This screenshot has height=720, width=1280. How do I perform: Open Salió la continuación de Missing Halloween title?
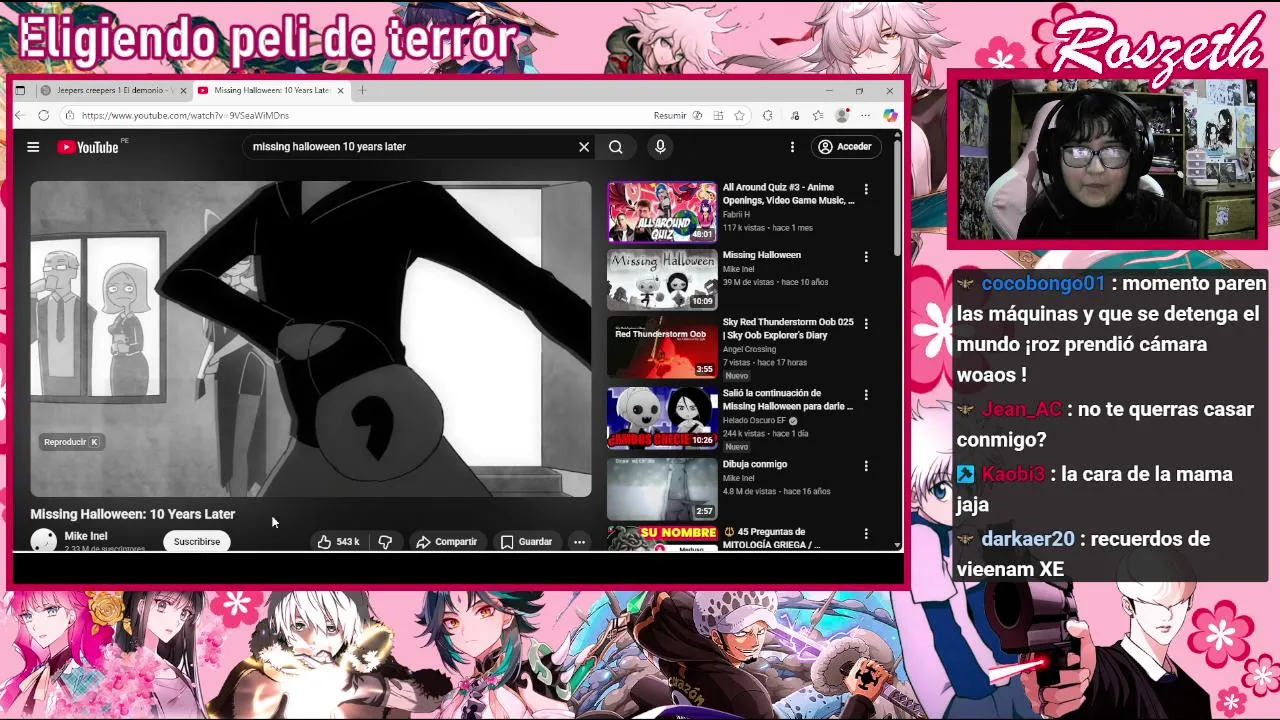[x=788, y=400]
